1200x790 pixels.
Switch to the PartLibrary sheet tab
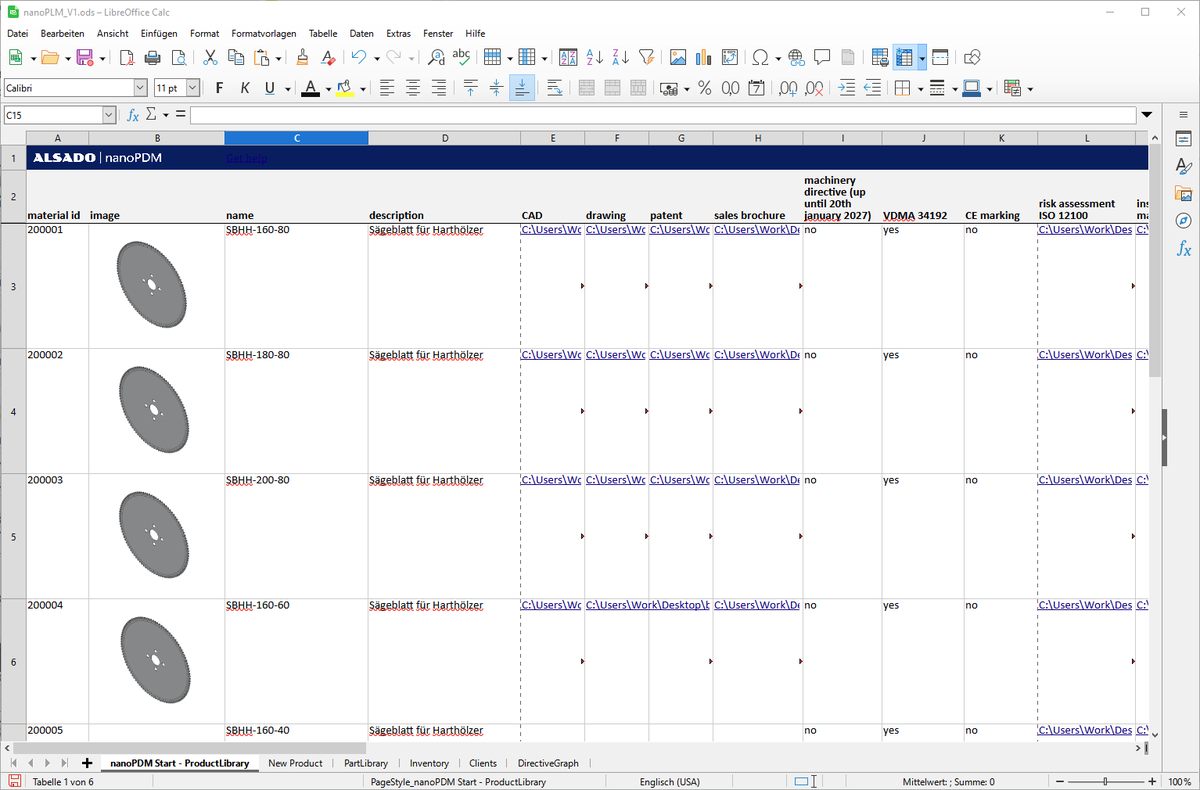(x=366, y=763)
